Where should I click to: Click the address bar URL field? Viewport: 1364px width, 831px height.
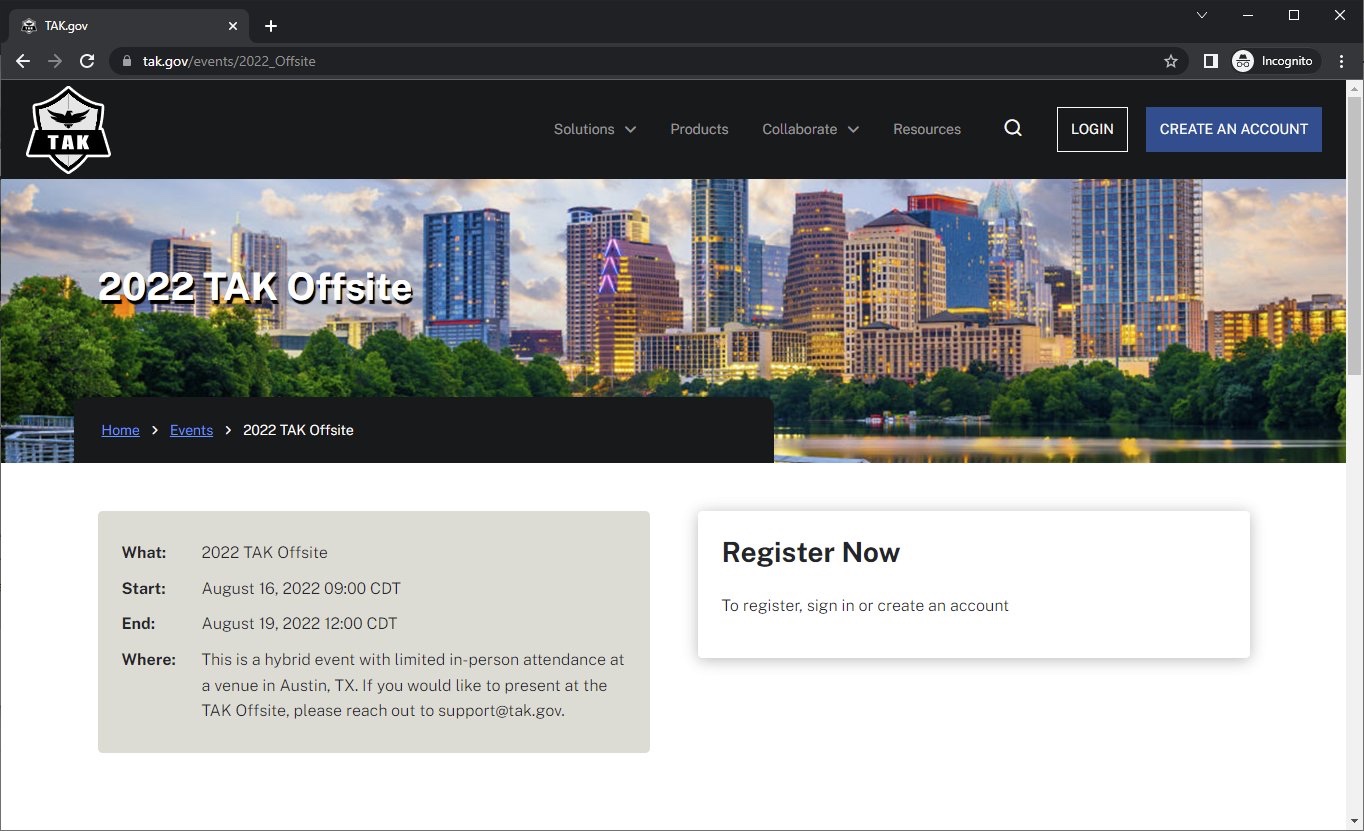coord(650,61)
